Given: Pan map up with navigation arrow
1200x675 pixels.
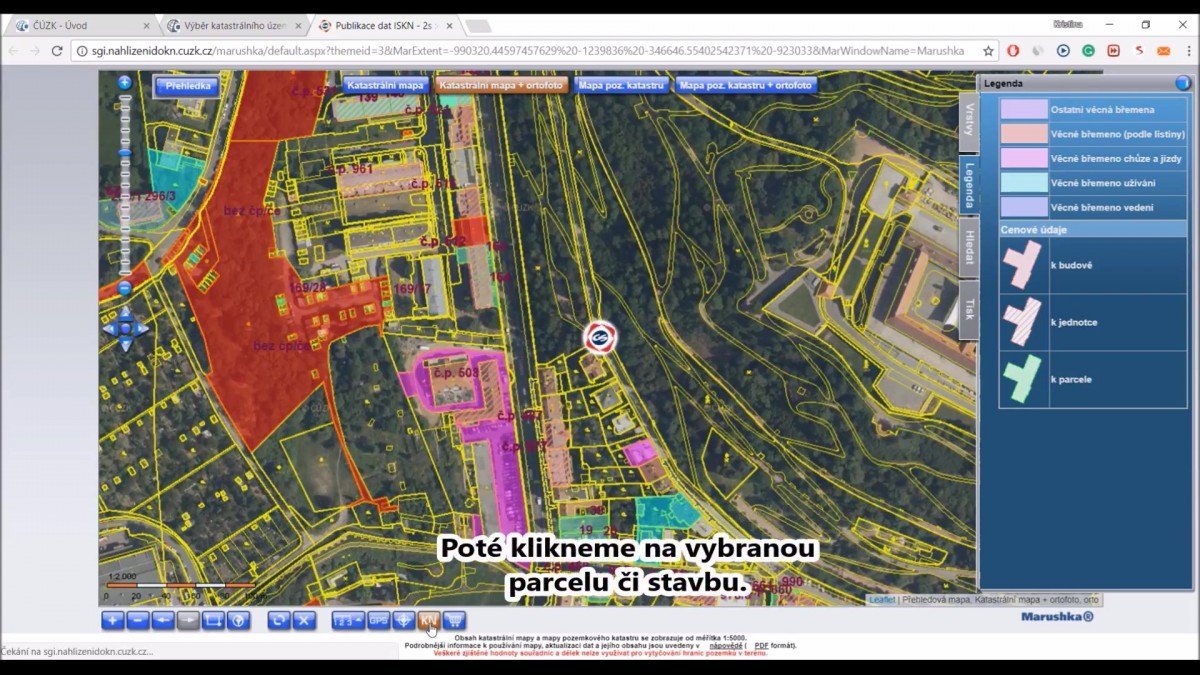Looking at the screenshot, I should pyautogui.click(x=126, y=313).
